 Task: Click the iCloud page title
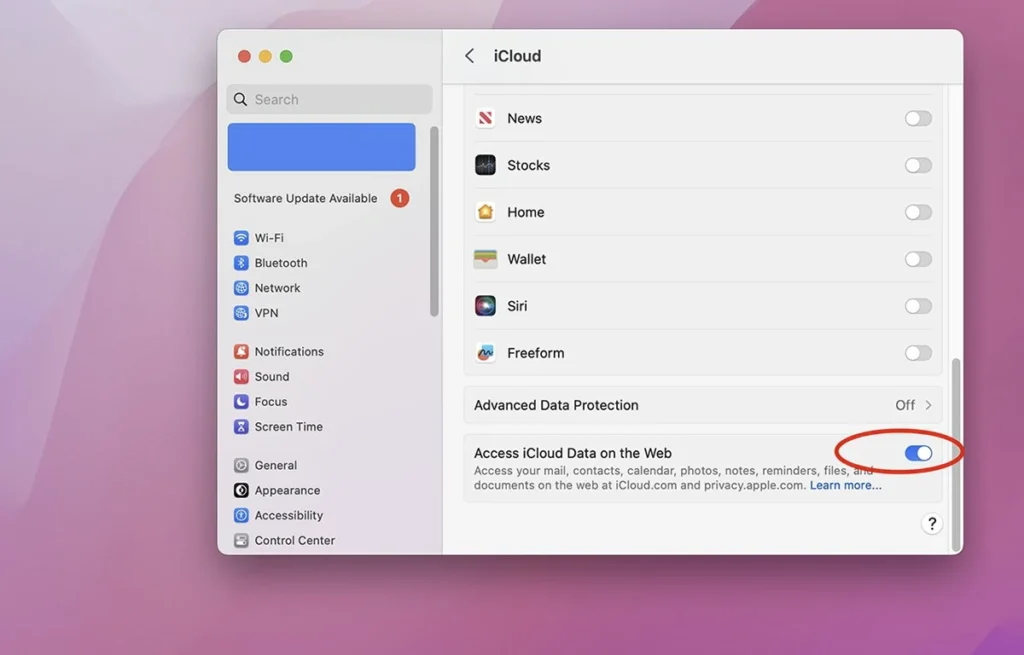pyautogui.click(x=517, y=56)
